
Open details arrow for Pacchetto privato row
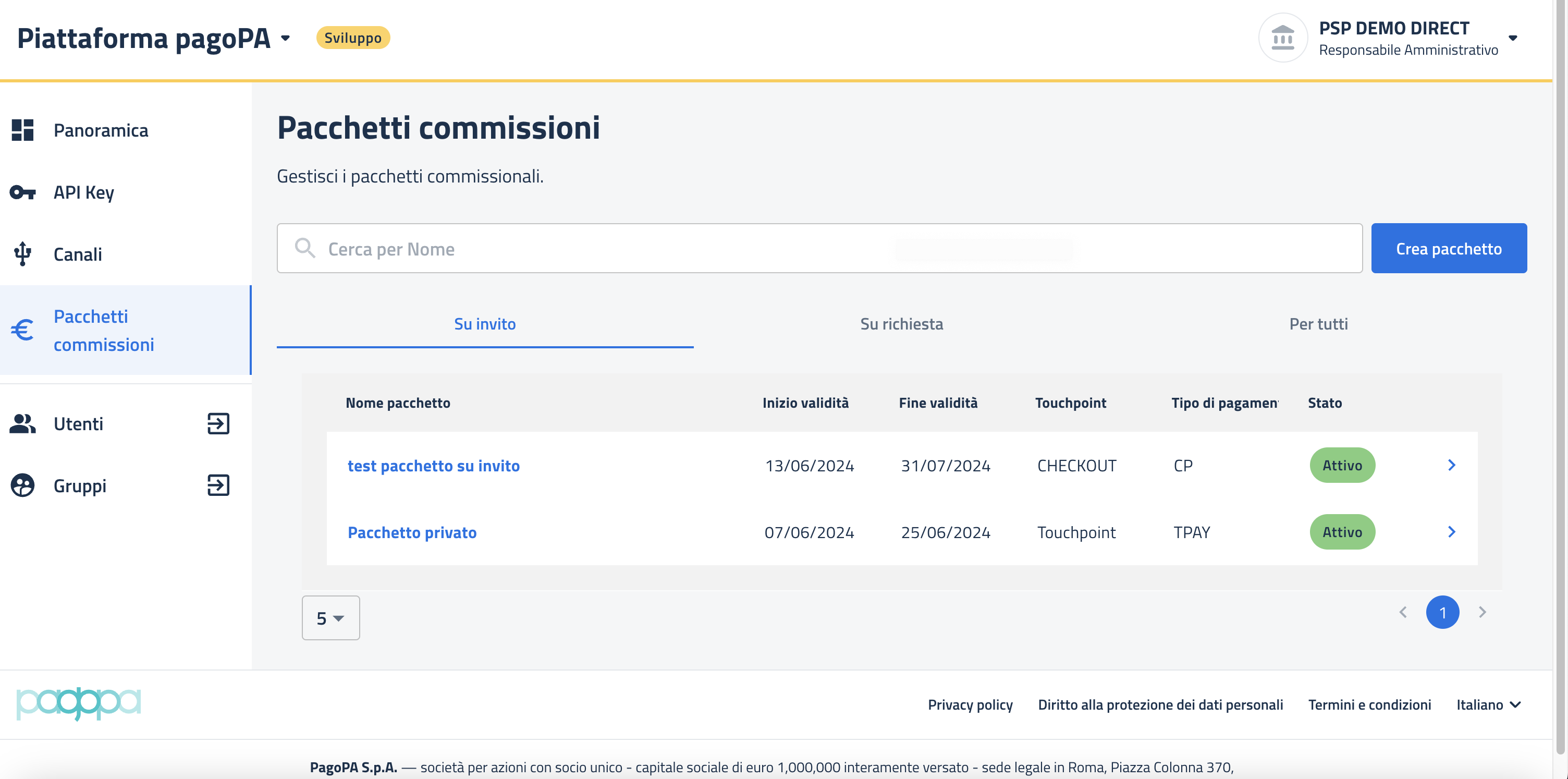point(1451,532)
